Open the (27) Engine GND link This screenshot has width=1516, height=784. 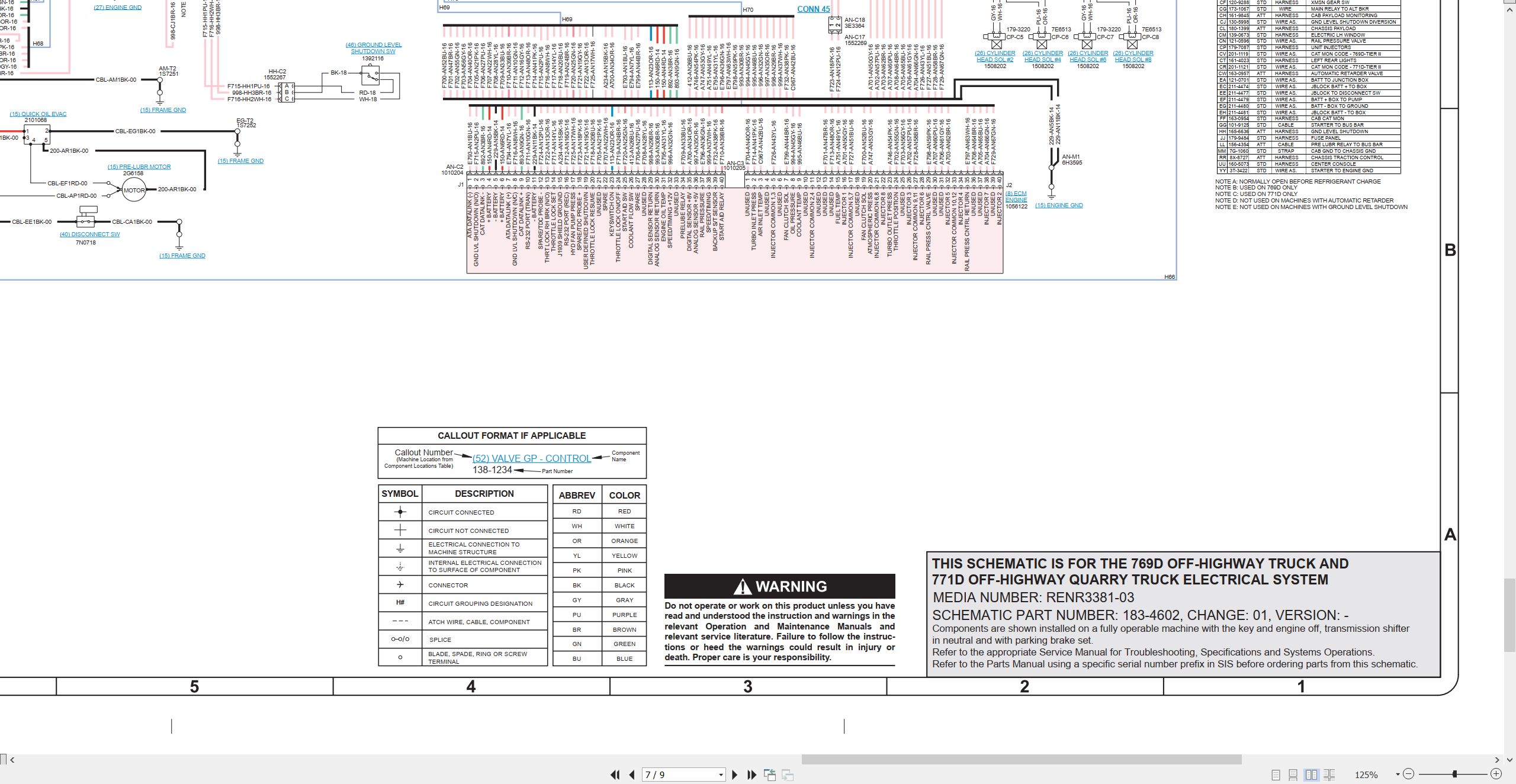pyautogui.click(x=118, y=8)
